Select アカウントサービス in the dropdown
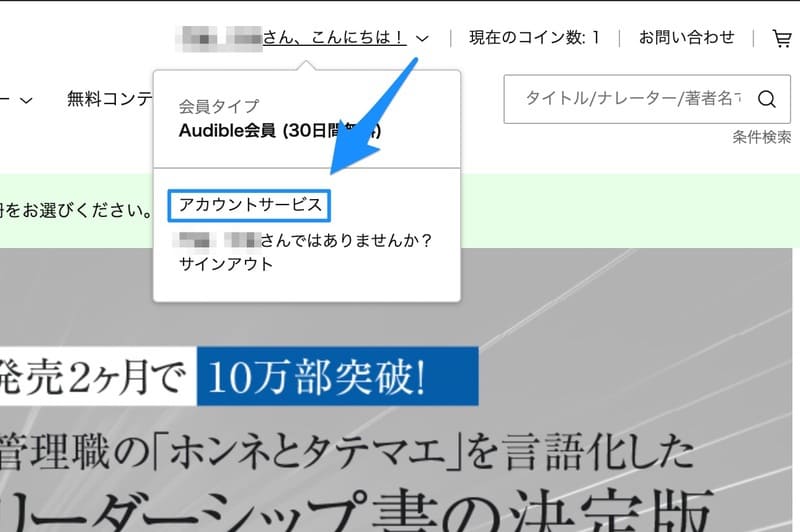800x532 pixels. 249,205
